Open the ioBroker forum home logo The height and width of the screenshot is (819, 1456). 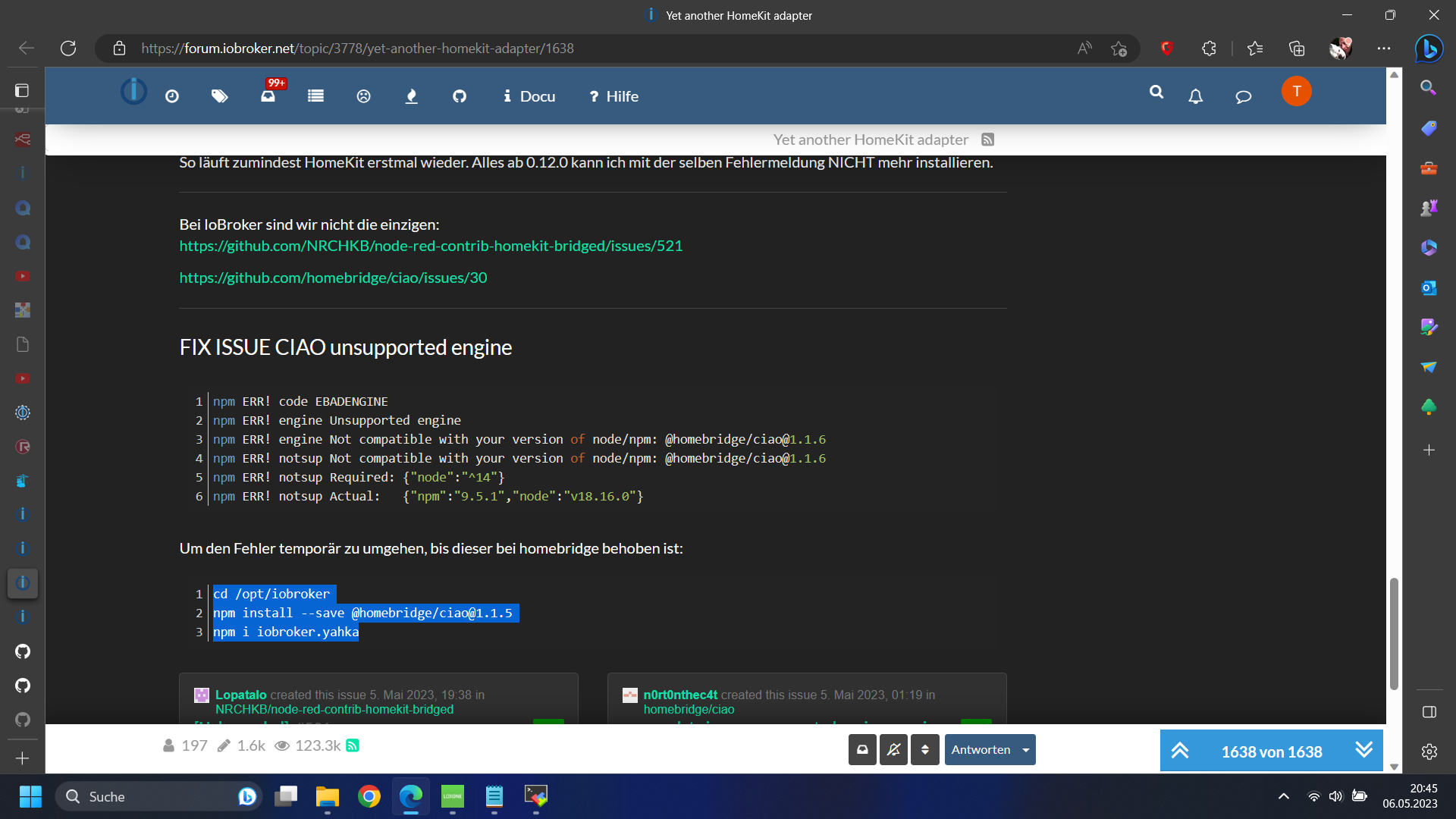(133, 92)
